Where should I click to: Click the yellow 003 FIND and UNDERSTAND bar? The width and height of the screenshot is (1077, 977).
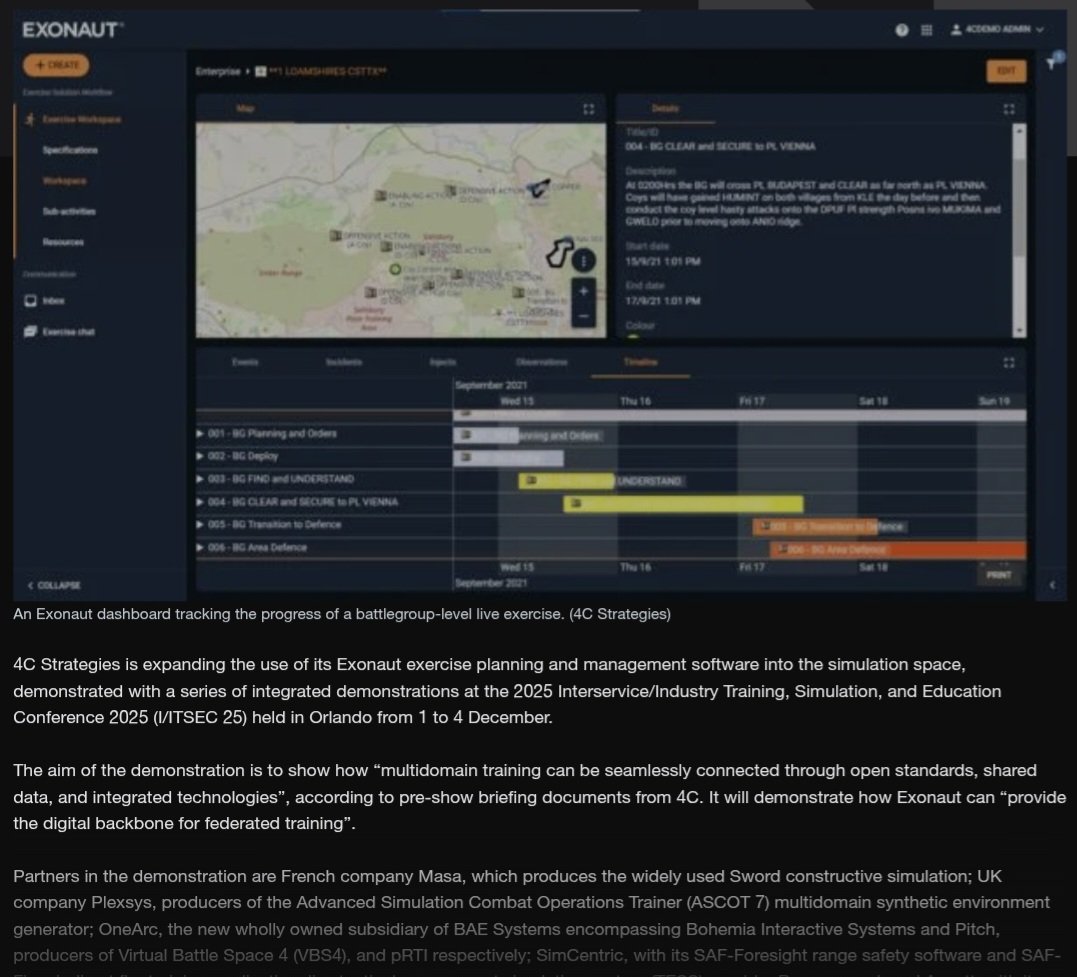[566, 481]
